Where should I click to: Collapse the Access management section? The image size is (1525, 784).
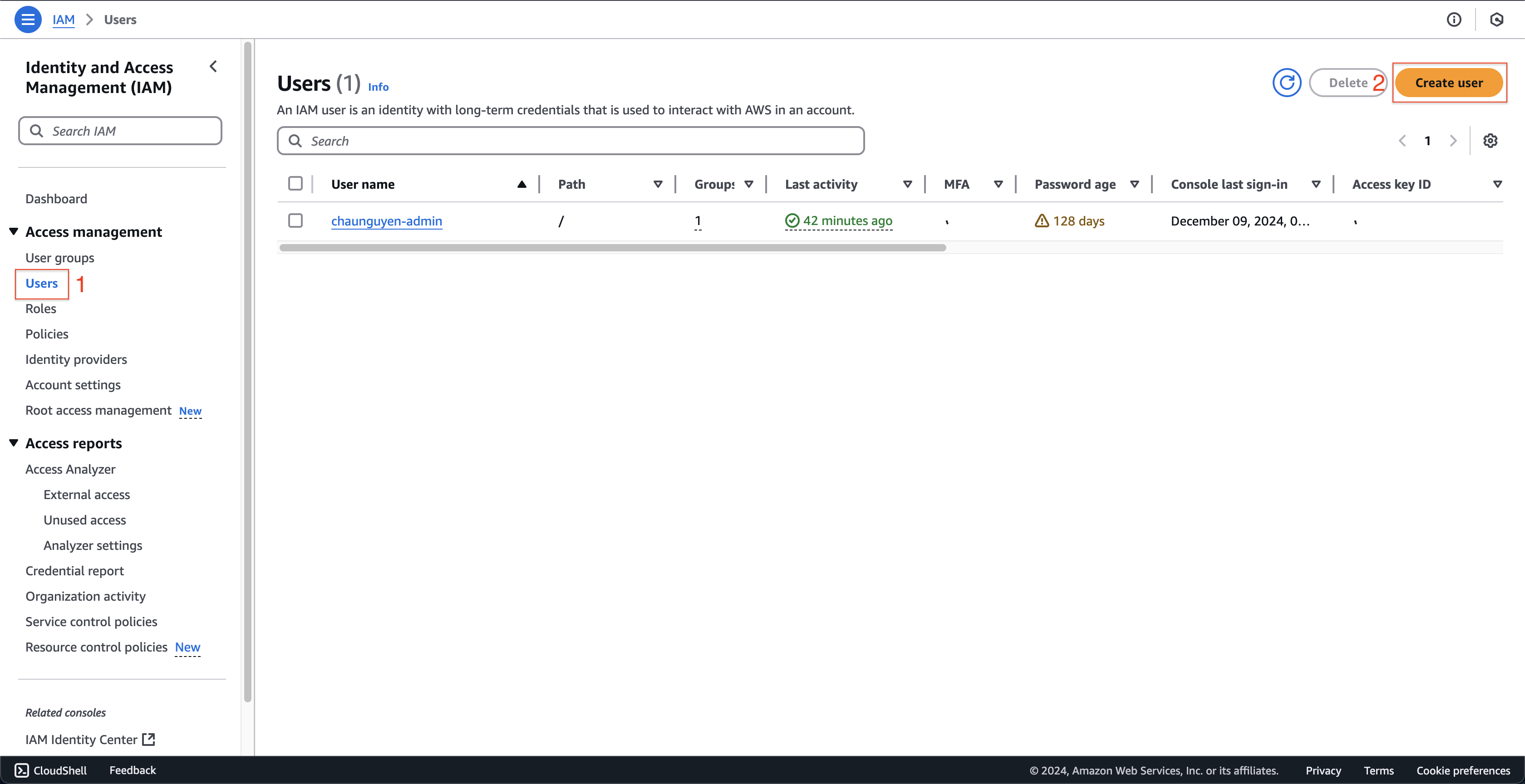(14, 231)
